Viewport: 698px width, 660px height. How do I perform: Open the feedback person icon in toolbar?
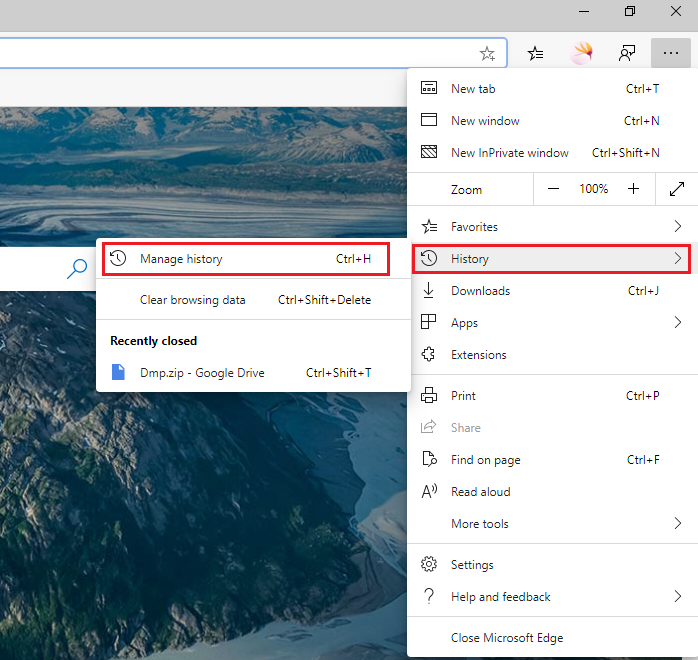tap(627, 53)
